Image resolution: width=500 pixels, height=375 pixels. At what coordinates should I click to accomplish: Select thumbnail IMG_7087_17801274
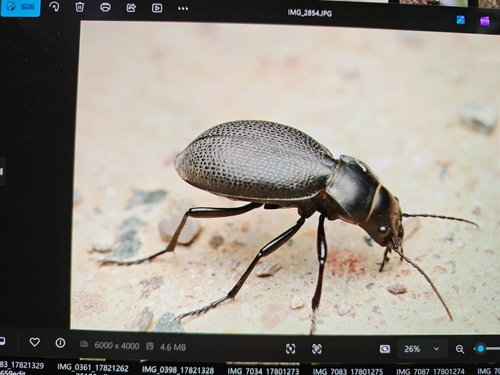coord(430,371)
